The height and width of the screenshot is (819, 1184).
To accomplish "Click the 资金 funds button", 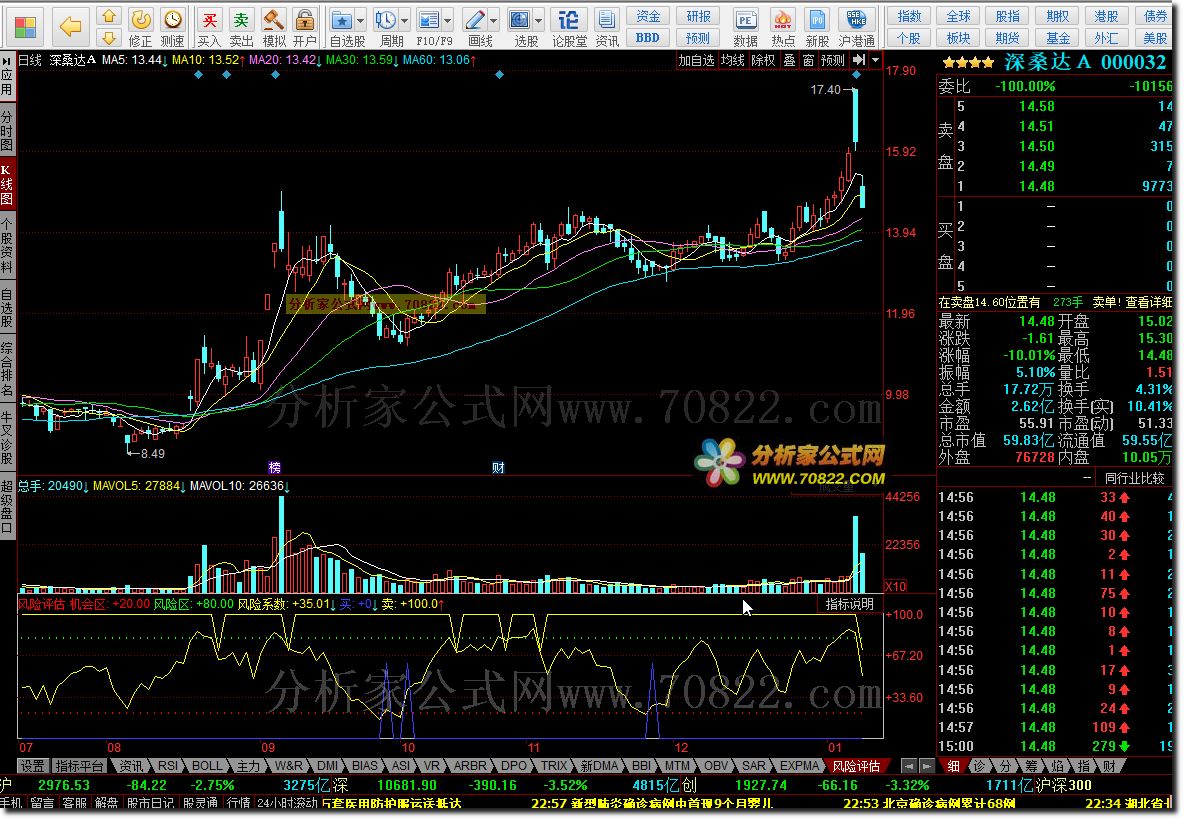I will pos(648,17).
